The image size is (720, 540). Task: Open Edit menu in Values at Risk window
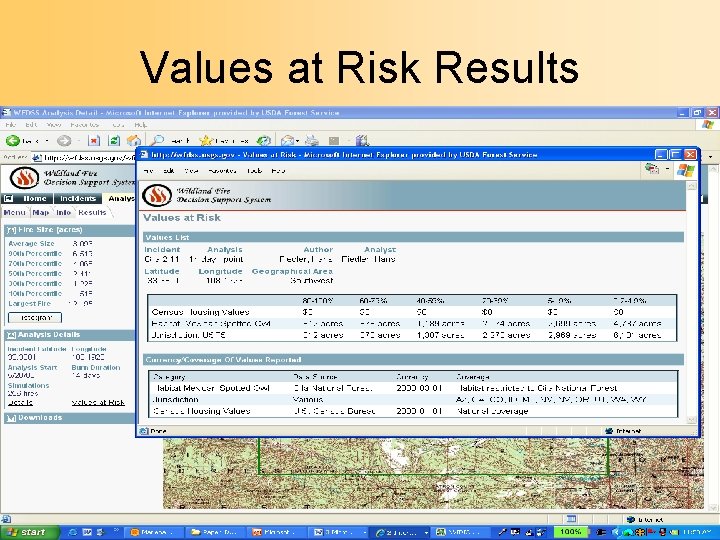click(169, 171)
